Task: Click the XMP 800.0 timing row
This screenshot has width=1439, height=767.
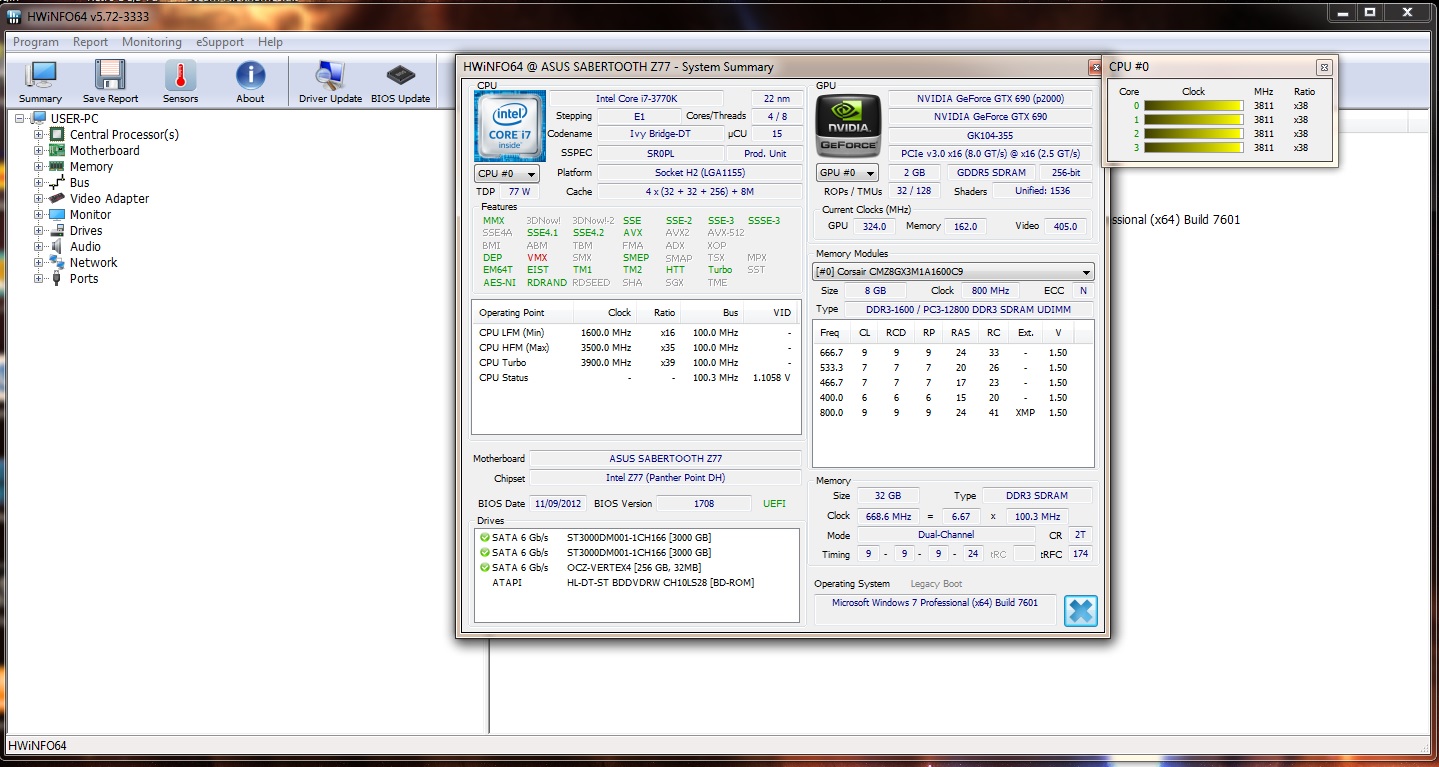Action: click(x=953, y=412)
